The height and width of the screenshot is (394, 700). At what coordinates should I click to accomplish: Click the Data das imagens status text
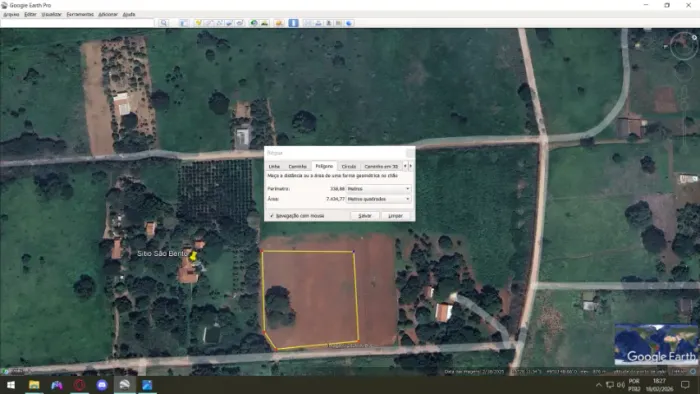click(474, 372)
